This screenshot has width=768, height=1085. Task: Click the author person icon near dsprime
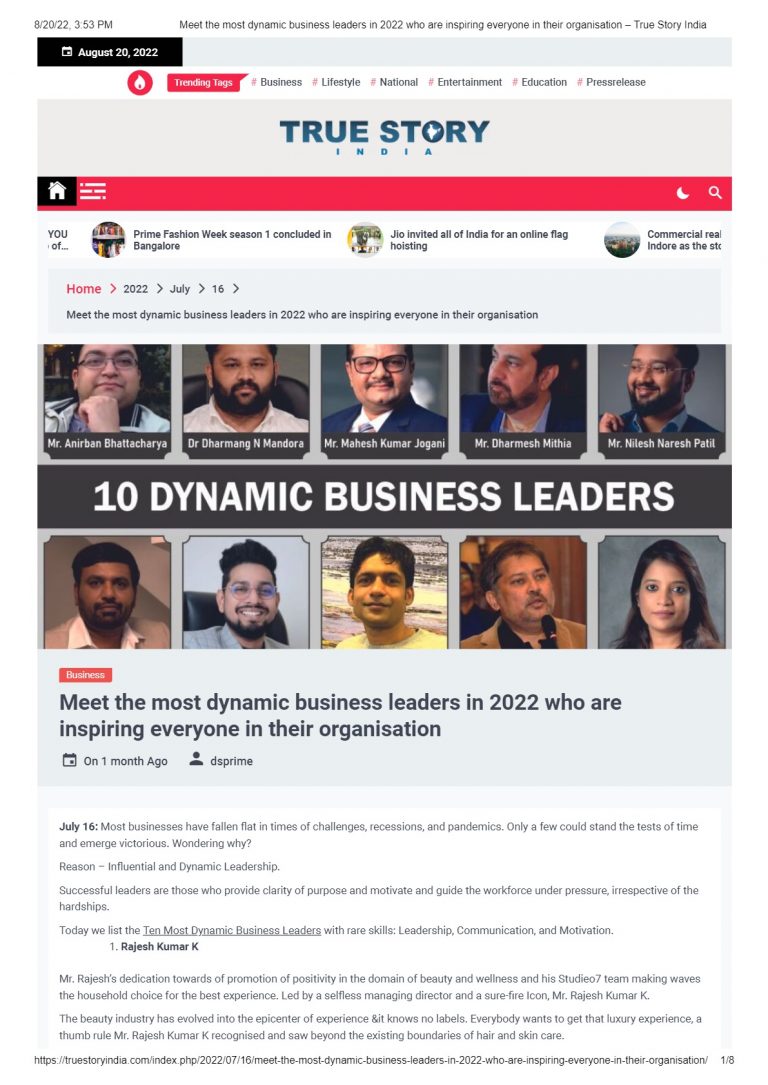(196, 760)
